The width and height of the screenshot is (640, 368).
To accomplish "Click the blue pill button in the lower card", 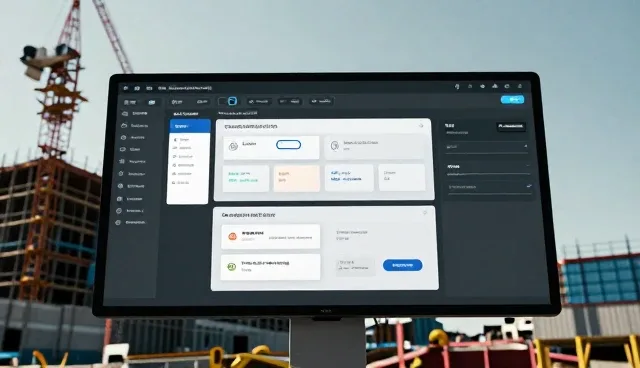I will pos(402,265).
